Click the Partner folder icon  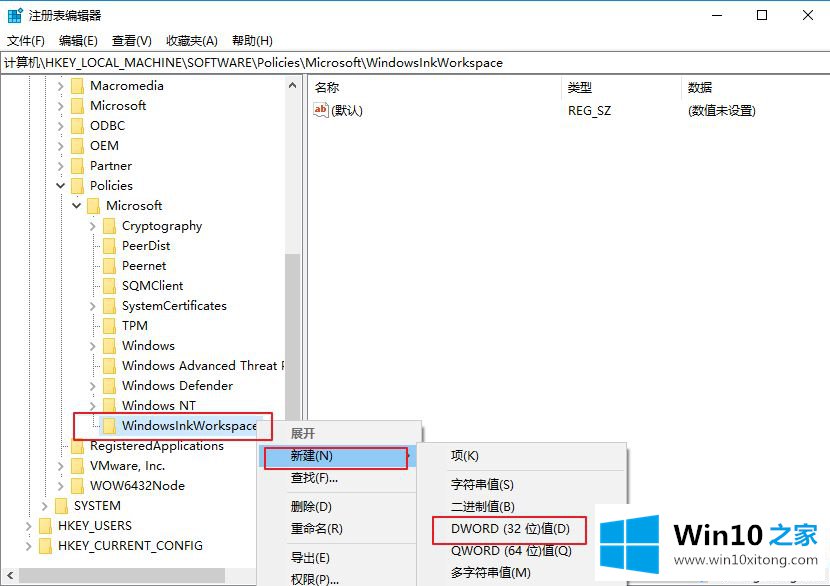pos(77,166)
